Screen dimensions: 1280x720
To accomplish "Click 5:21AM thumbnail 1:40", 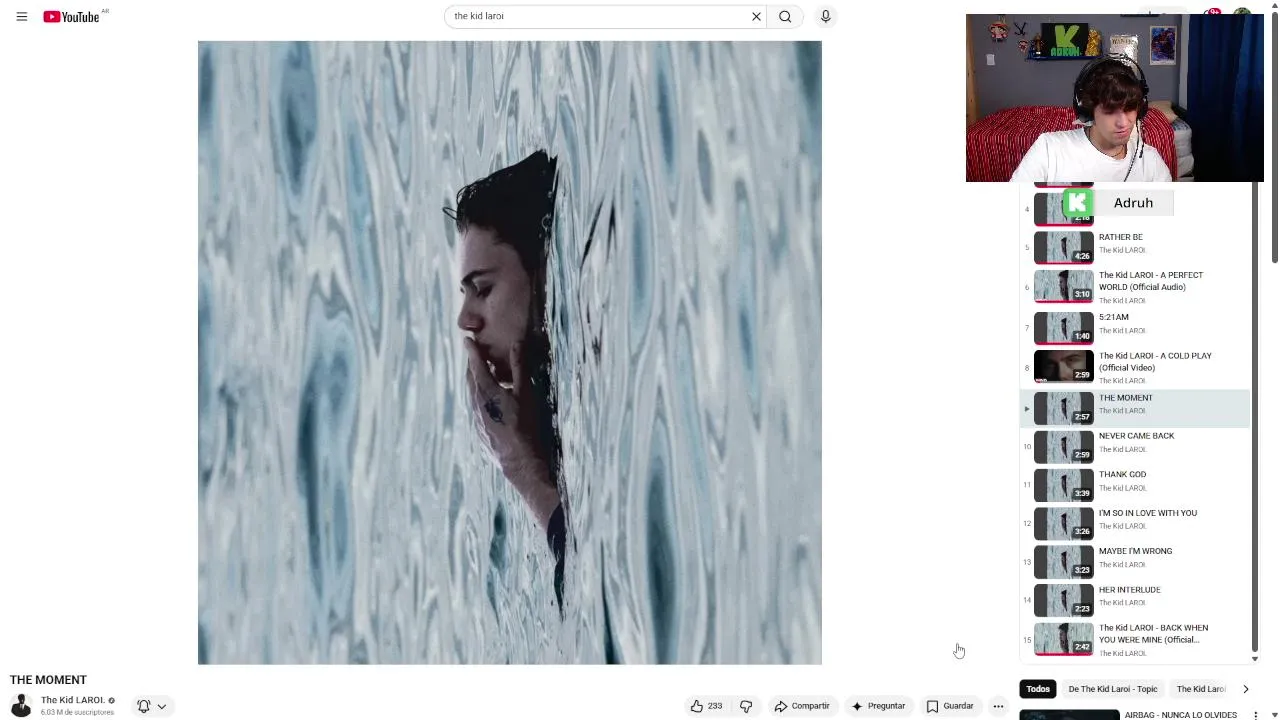I will 1063,327.
